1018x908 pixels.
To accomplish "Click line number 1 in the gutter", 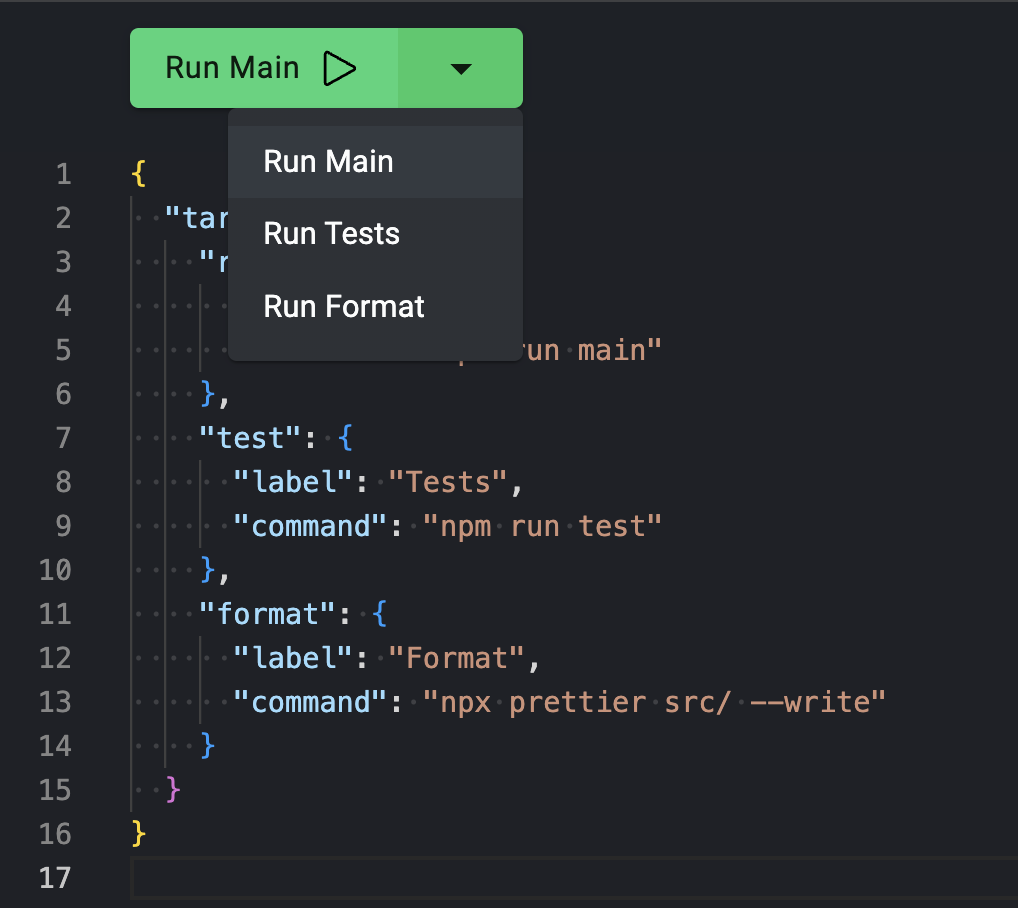I will coord(64,175).
